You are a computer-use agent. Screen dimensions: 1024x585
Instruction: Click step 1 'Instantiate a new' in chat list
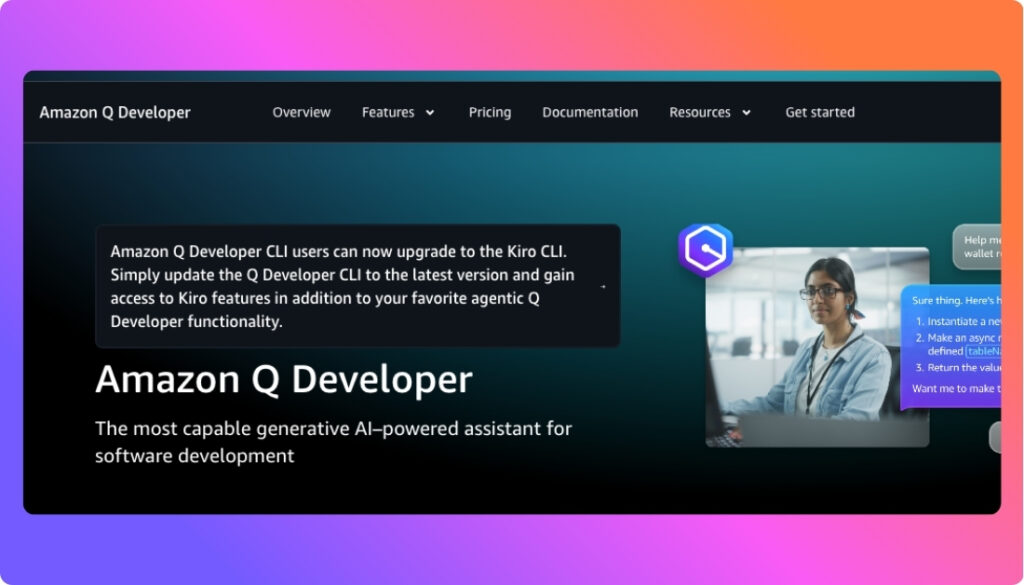click(x=958, y=321)
